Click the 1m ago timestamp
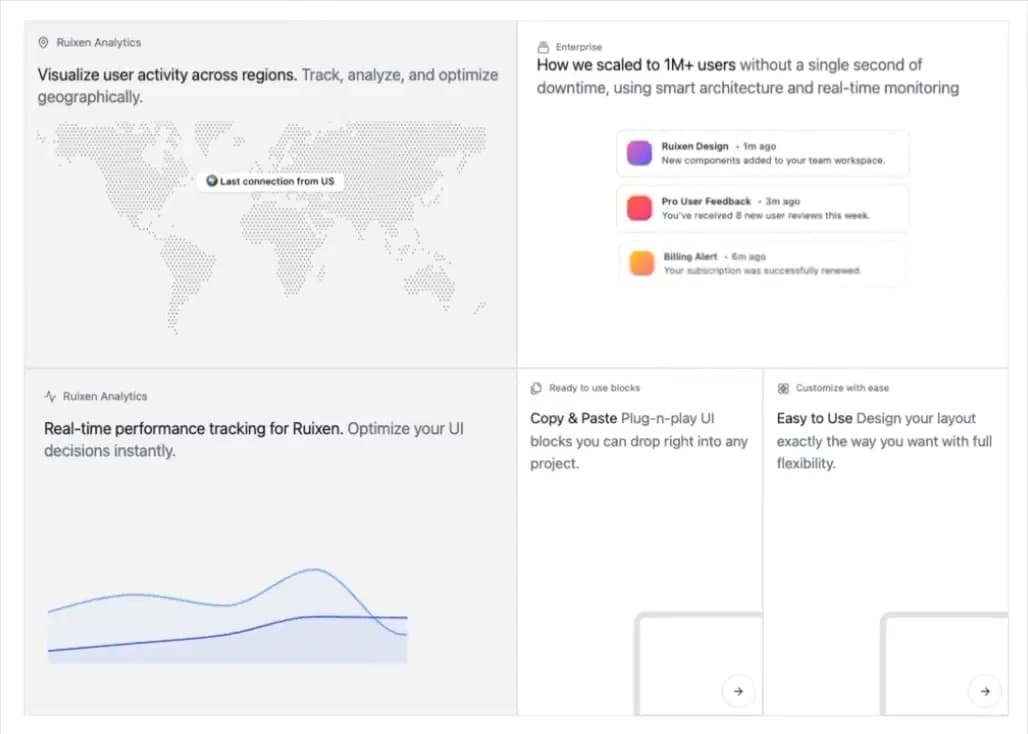Viewport: 1028px width, 734px height. click(760, 146)
